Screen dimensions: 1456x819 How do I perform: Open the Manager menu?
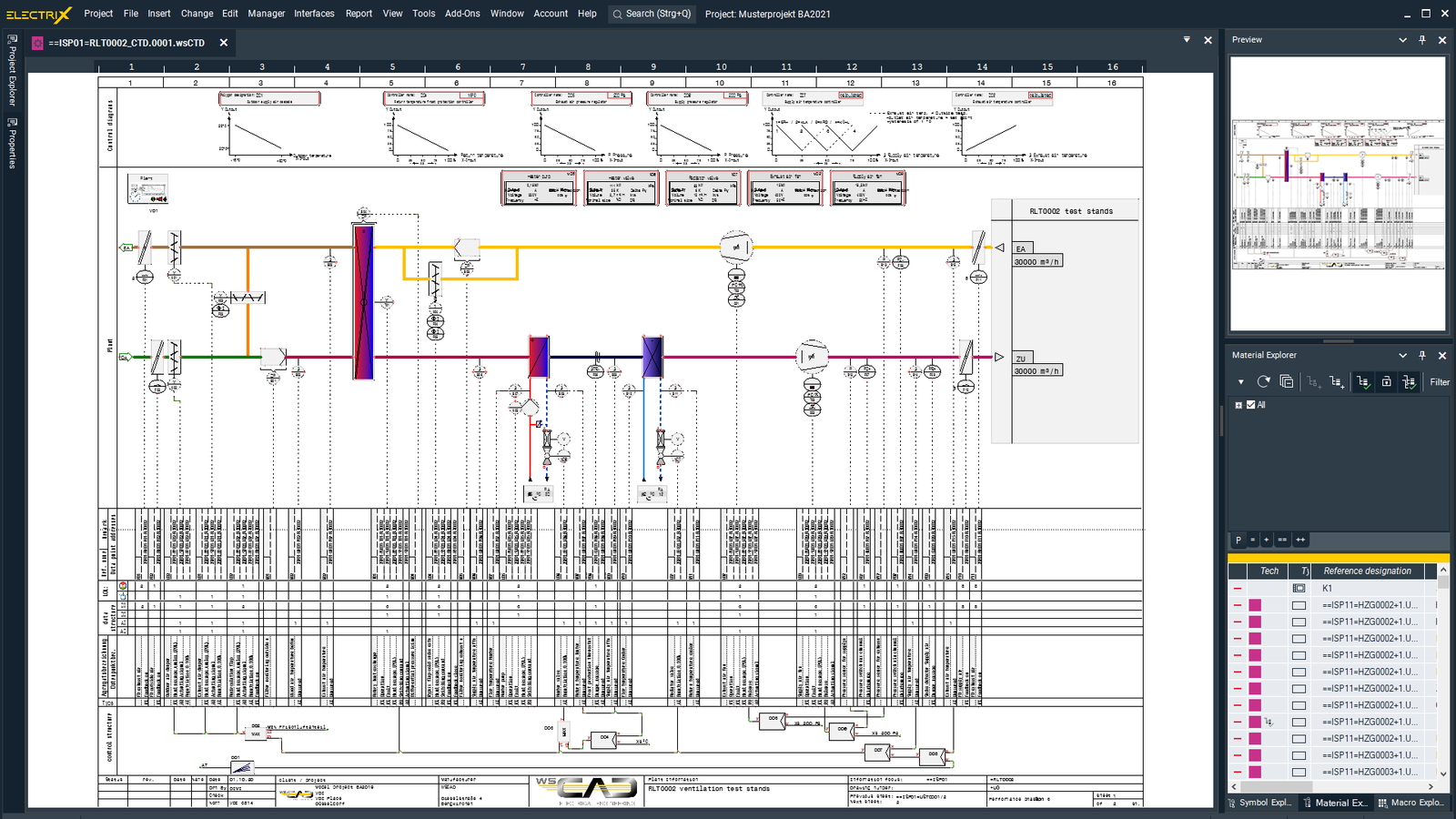(x=266, y=14)
